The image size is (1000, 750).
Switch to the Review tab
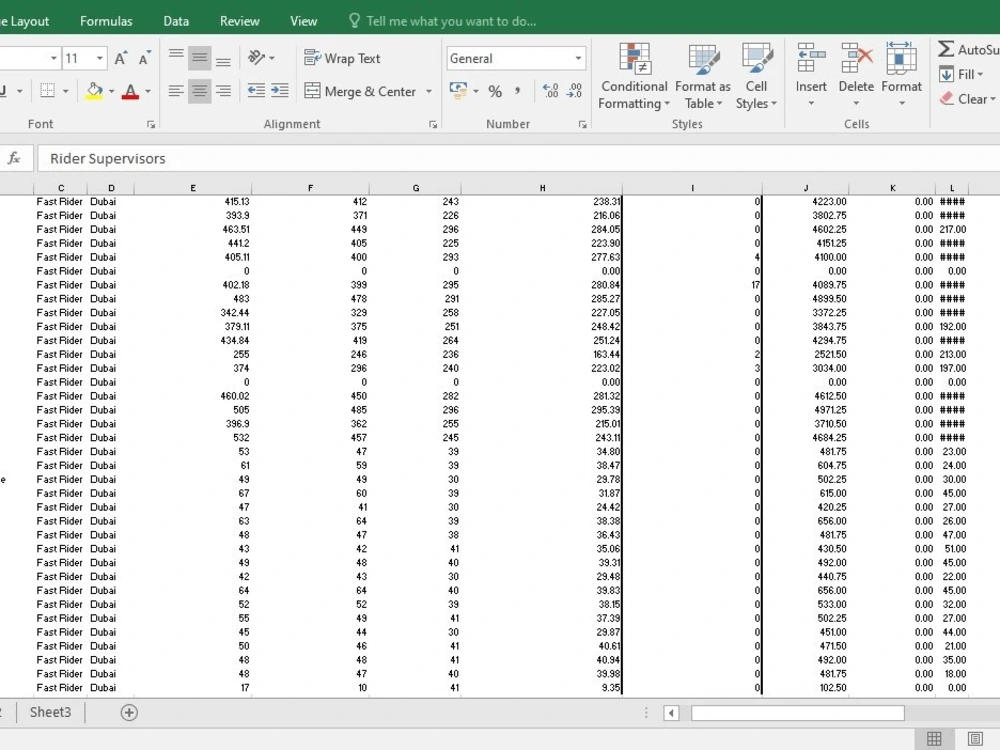click(x=240, y=21)
